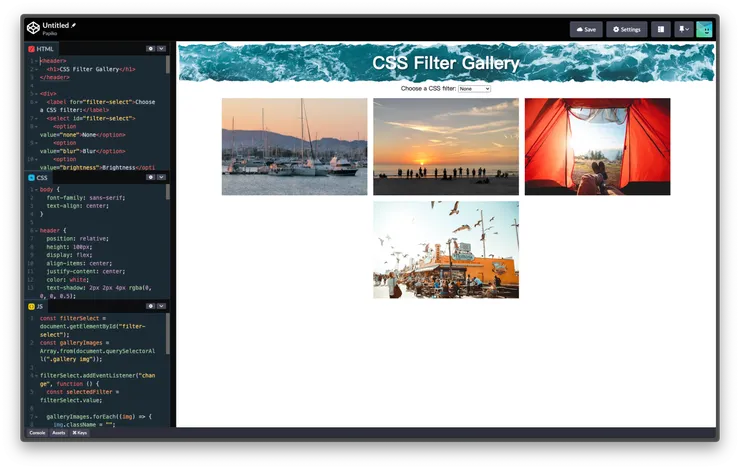Select the CSS editor tab
The image size is (740, 469).
click(38, 177)
